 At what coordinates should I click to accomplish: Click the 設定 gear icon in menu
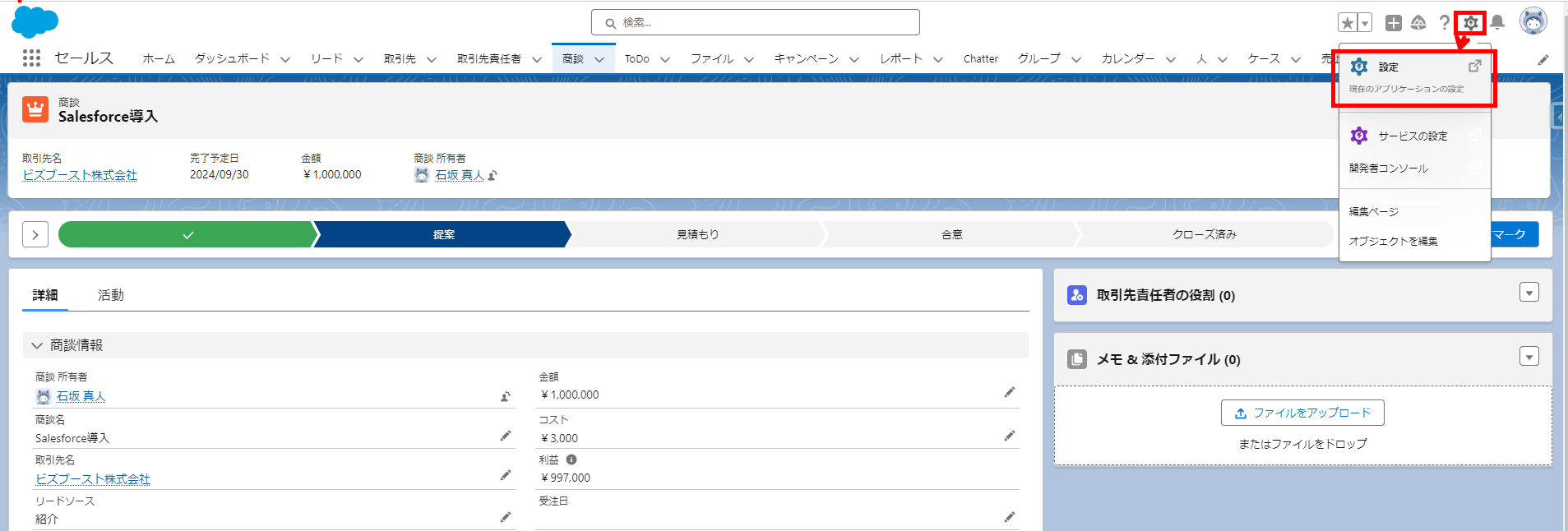click(1359, 67)
